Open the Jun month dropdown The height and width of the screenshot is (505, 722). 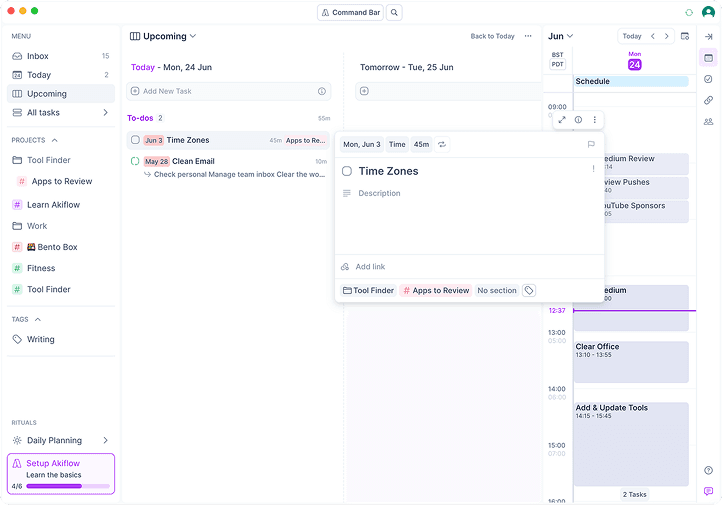click(x=560, y=36)
